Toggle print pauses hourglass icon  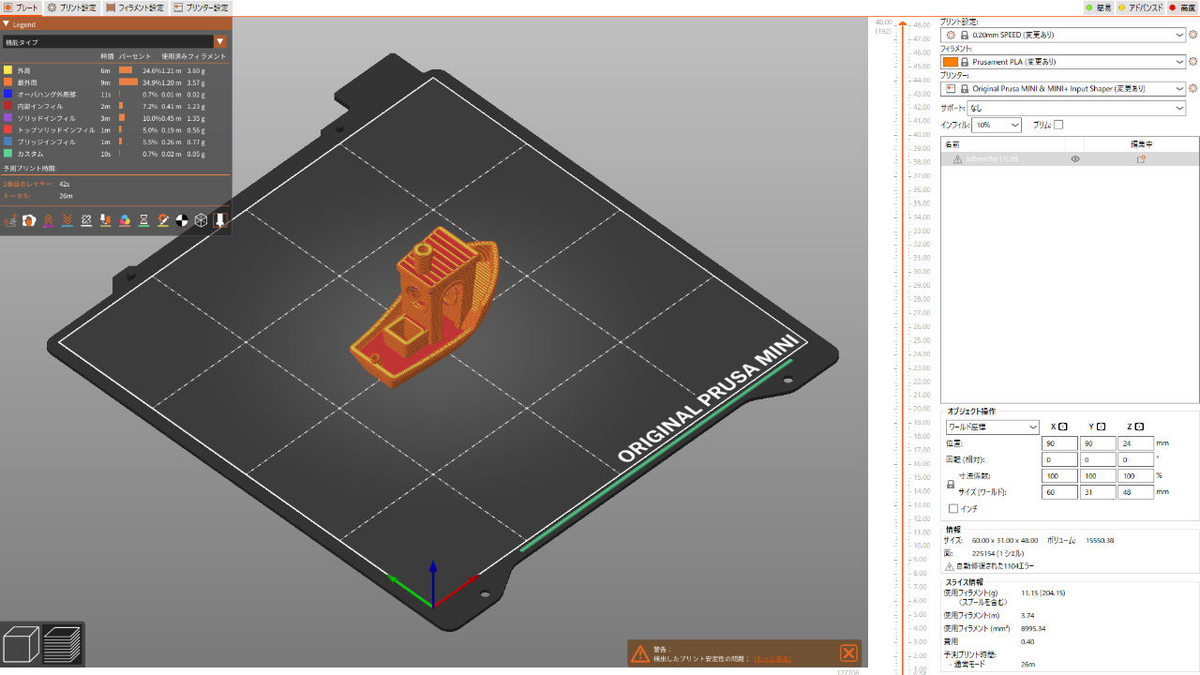click(144, 220)
